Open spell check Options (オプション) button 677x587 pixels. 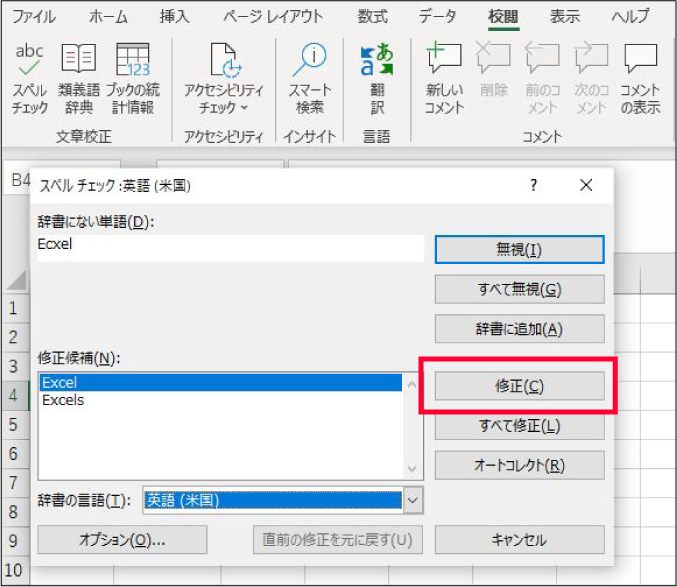(122, 540)
